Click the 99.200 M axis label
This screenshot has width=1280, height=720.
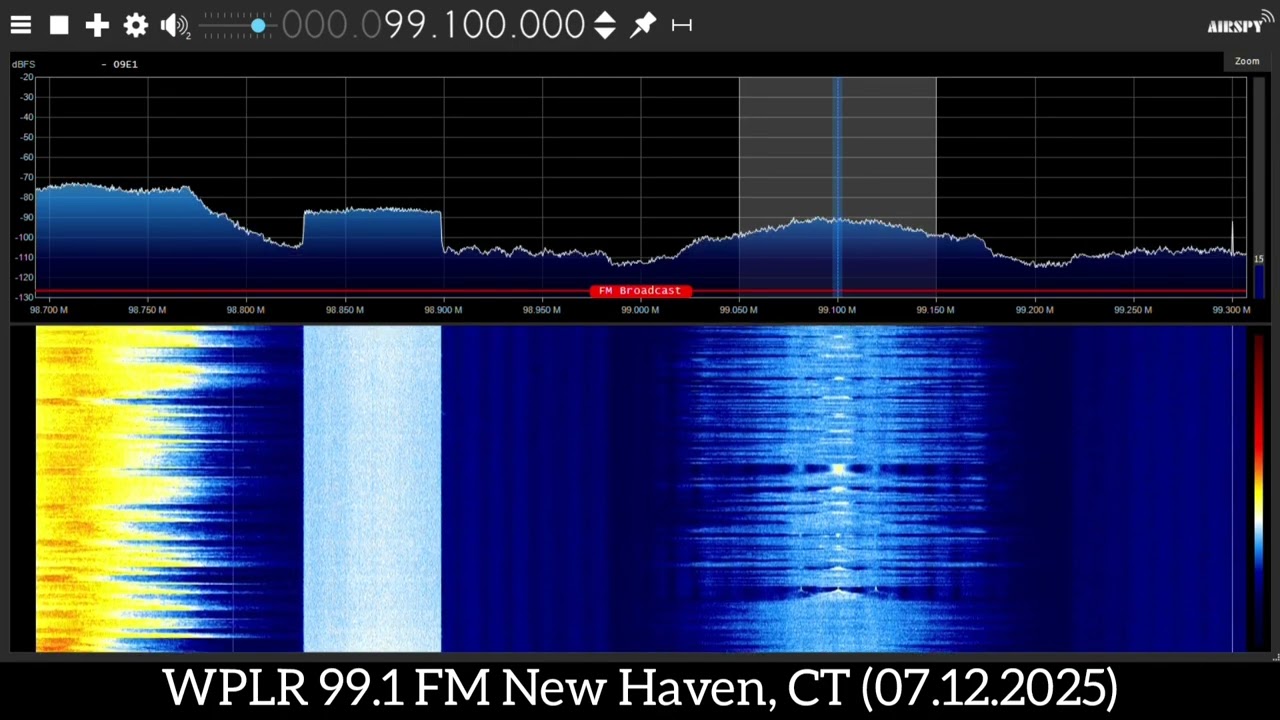tap(1034, 310)
